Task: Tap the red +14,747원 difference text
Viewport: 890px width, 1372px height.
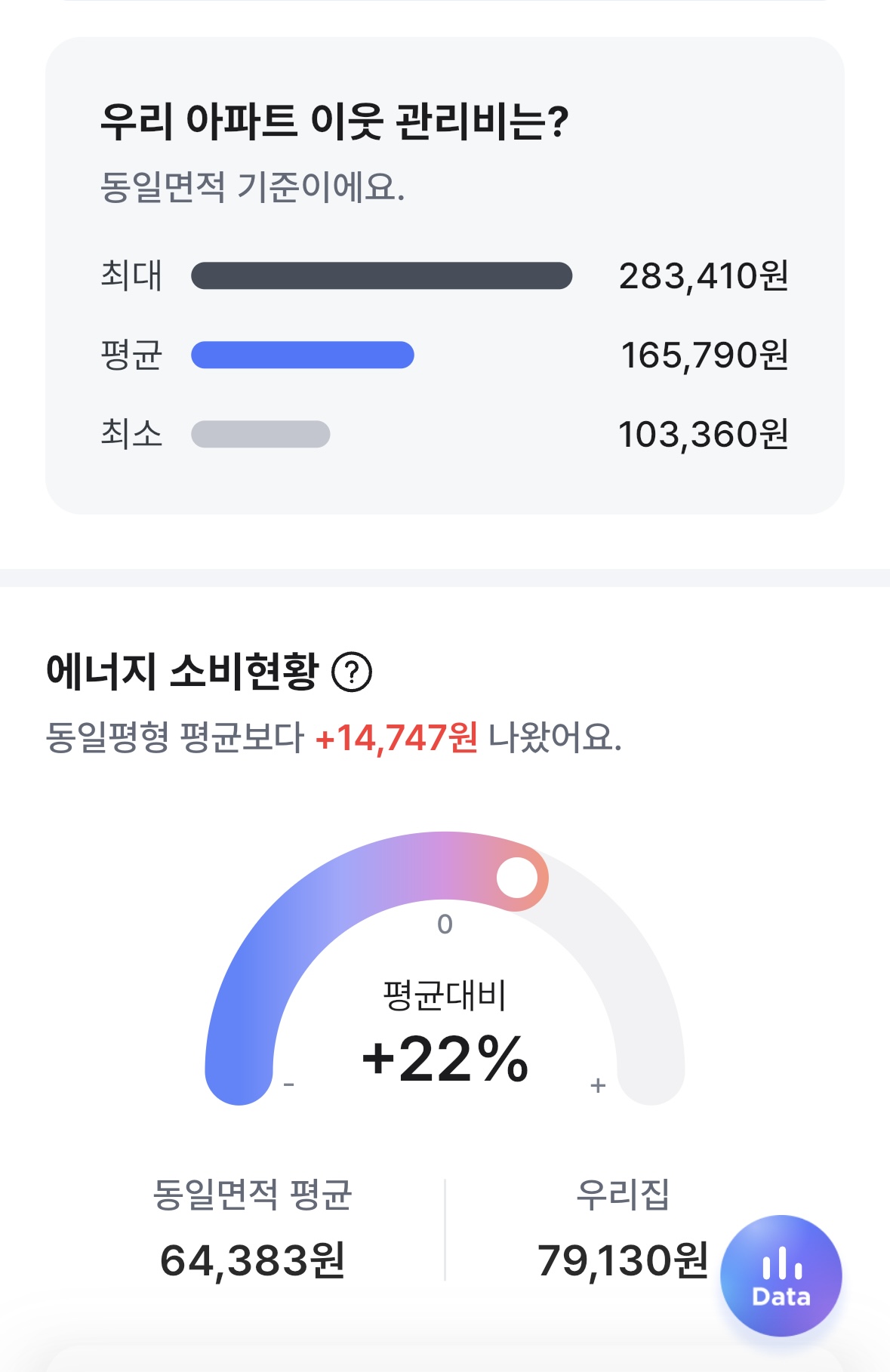Action: point(396,737)
